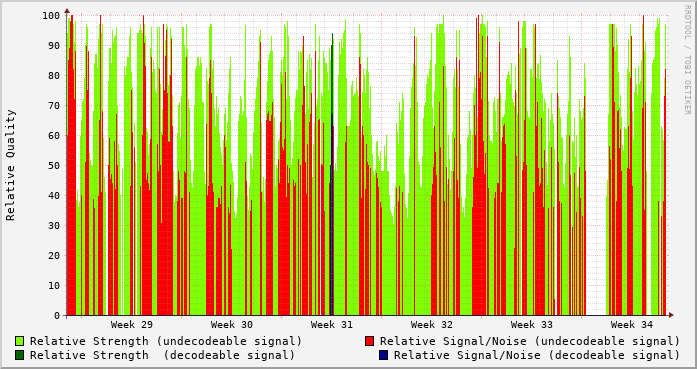Click the dark green decodeable Strength swatch
The image size is (697, 369).
[x=20, y=355]
